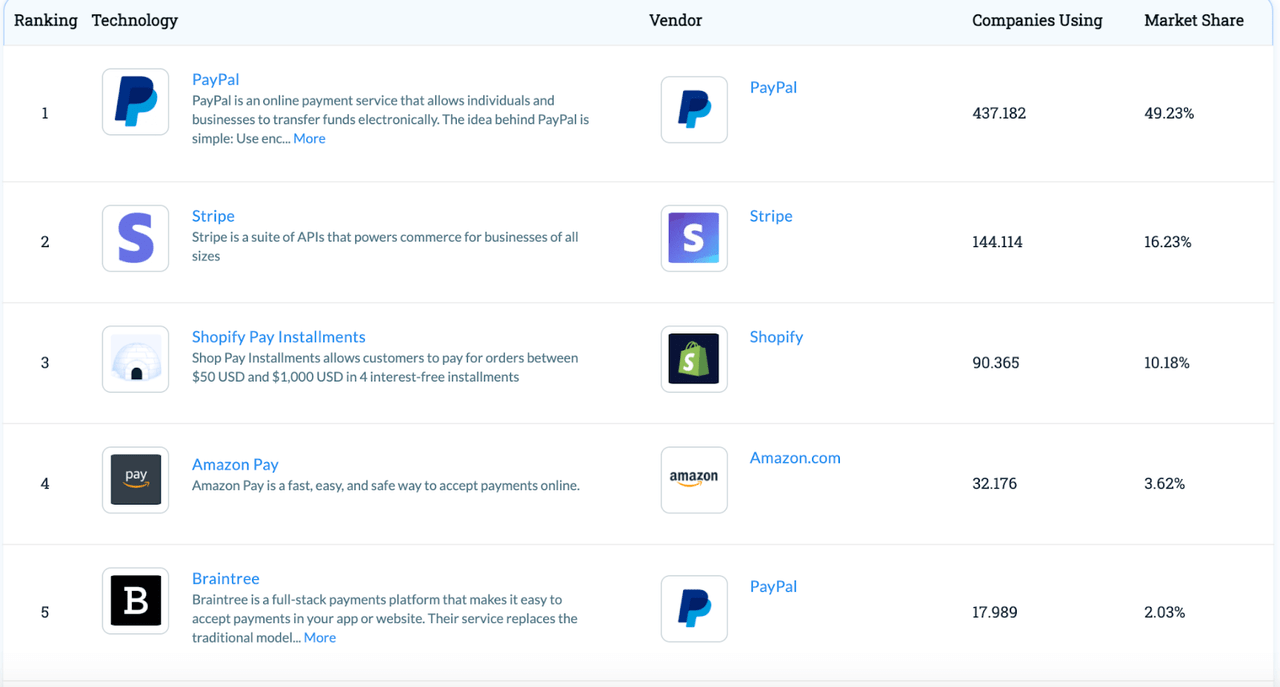
Task: Click the Market Share column header
Action: [x=1194, y=20]
